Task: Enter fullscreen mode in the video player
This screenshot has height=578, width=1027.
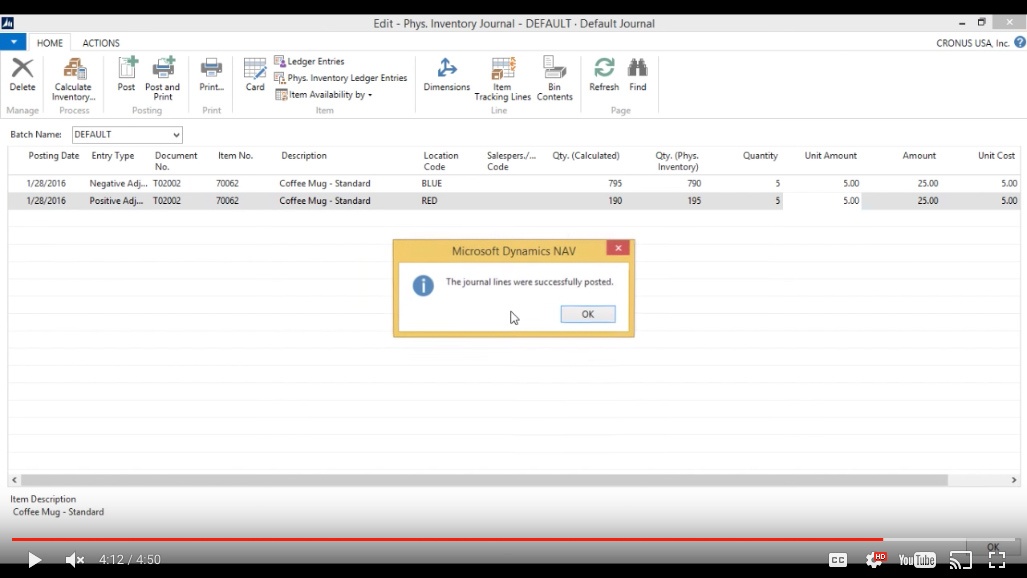Action: [x=997, y=560]
